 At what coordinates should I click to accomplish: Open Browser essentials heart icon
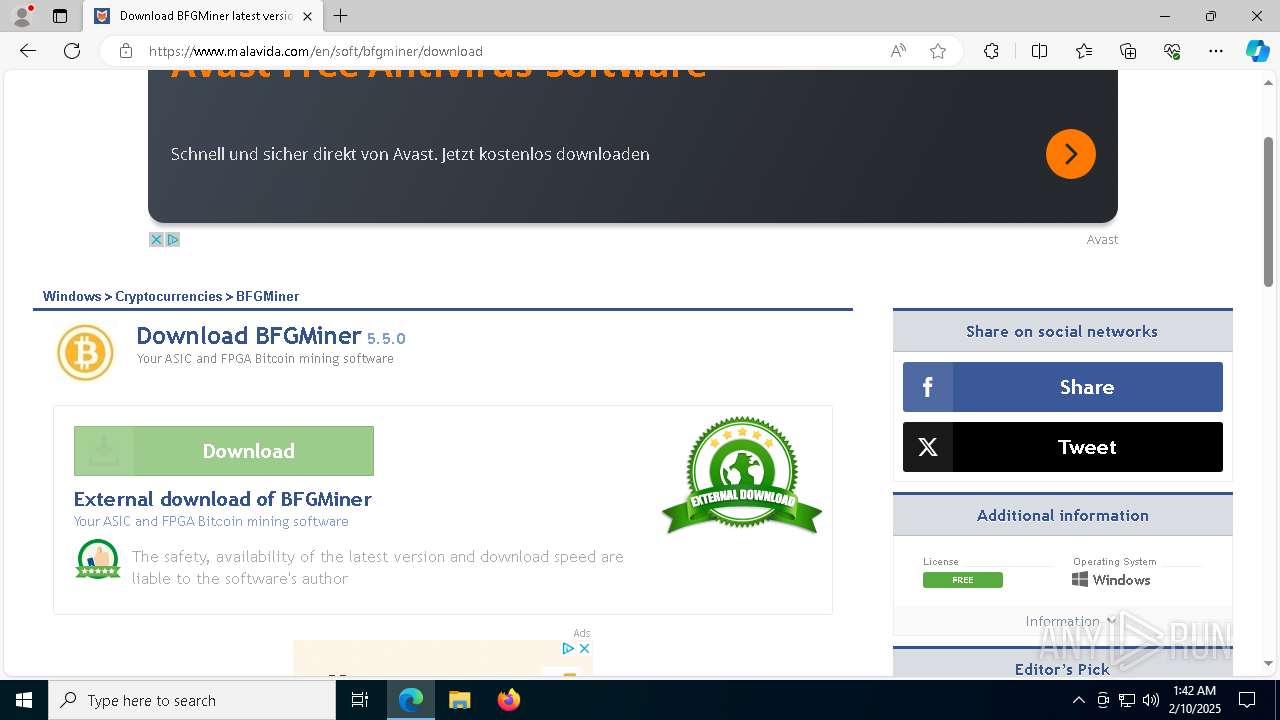coord(1172,51)
